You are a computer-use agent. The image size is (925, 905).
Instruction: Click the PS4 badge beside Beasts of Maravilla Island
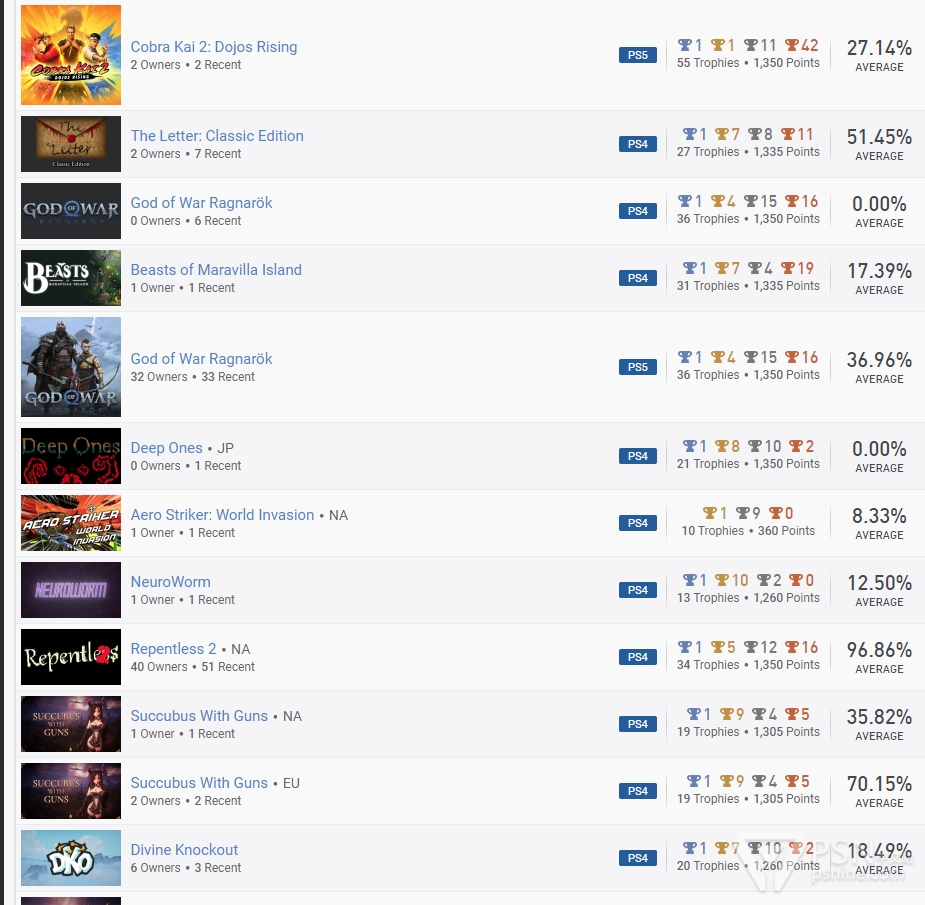638,278
